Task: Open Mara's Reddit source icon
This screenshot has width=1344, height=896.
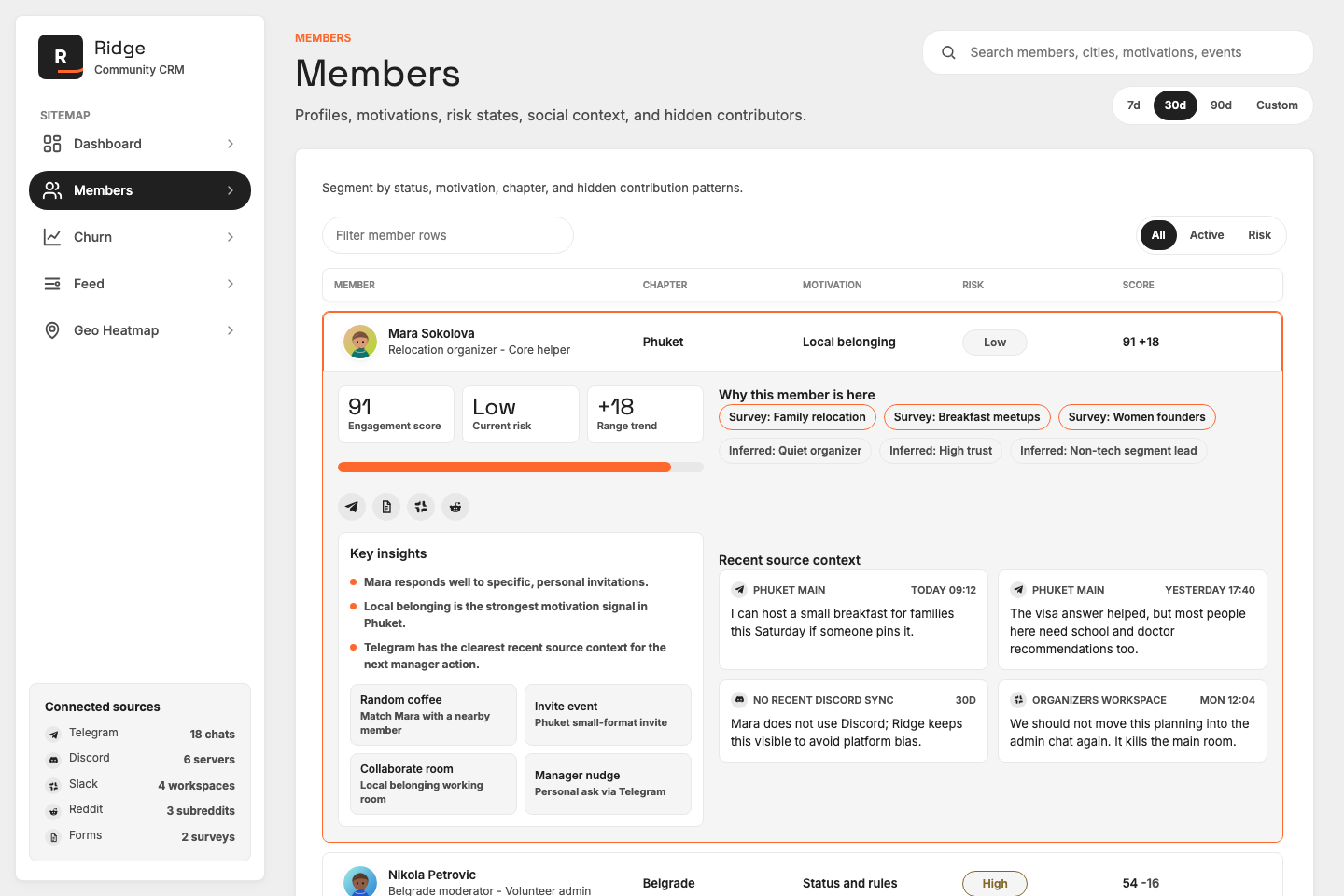Action: [x=455, y=507]
